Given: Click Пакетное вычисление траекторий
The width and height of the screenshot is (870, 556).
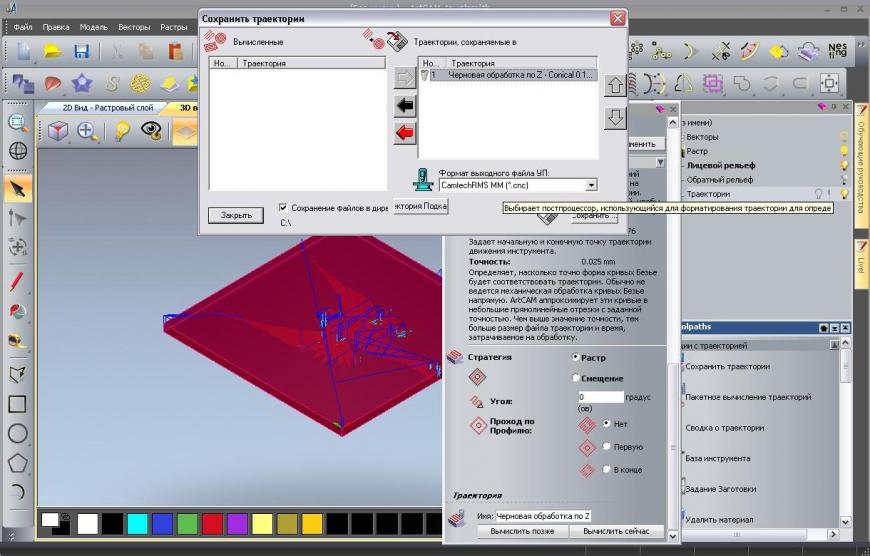Looking at the screenshot, I should pos(748,397).
